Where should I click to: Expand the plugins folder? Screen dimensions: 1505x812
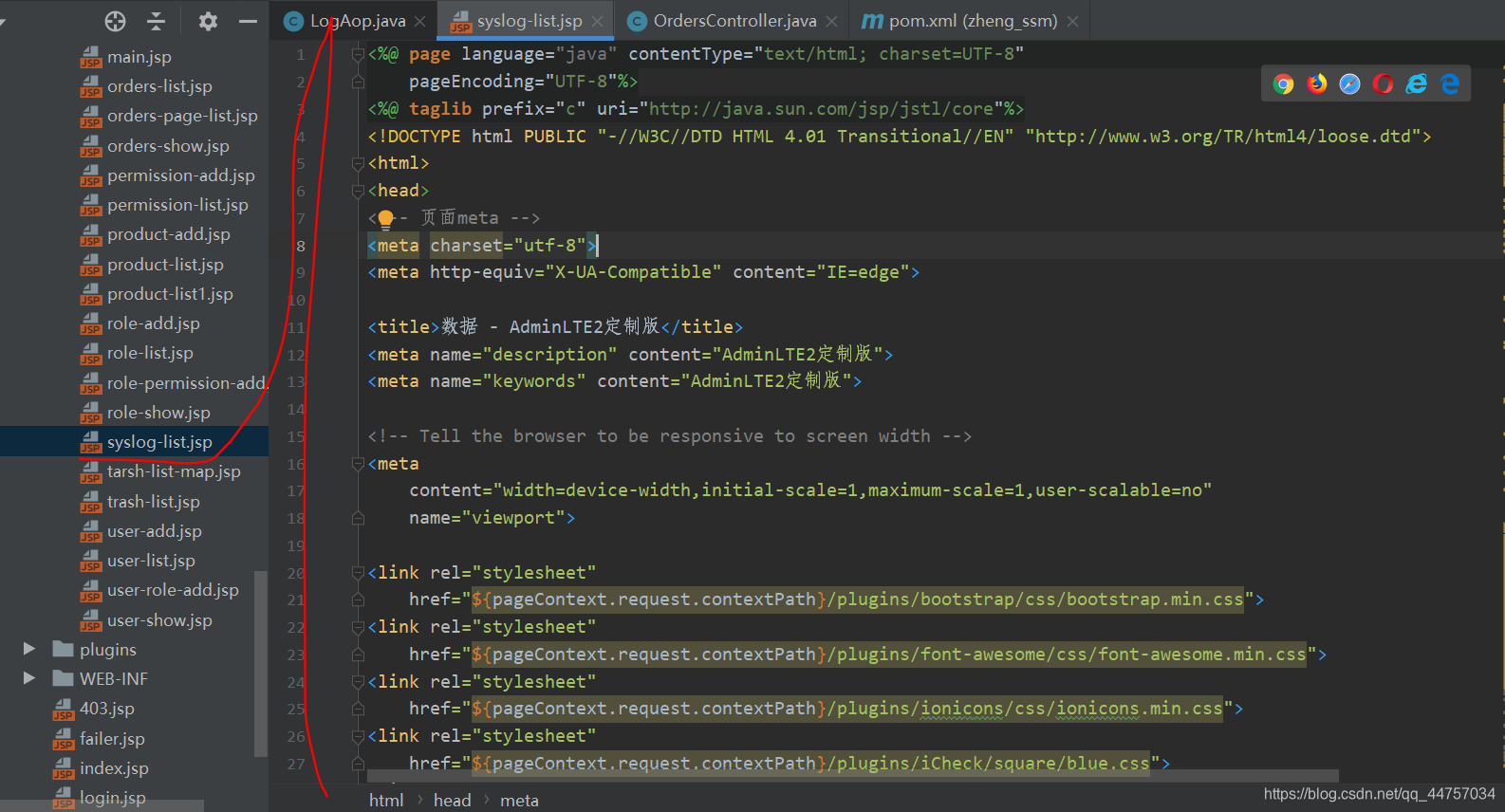click(29, 650)
